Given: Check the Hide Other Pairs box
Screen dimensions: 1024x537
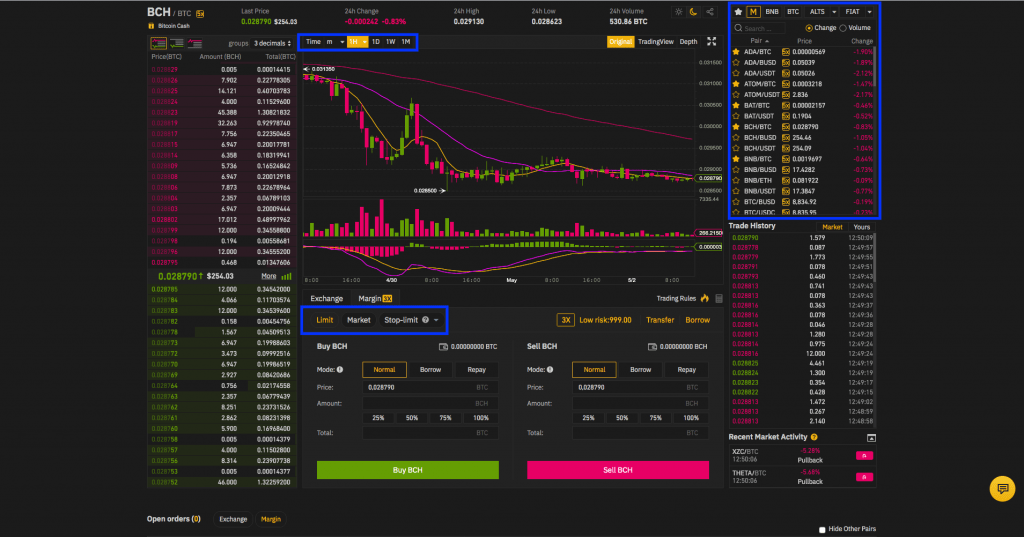Looking at the screenshot, I should [x=822, y=529].
